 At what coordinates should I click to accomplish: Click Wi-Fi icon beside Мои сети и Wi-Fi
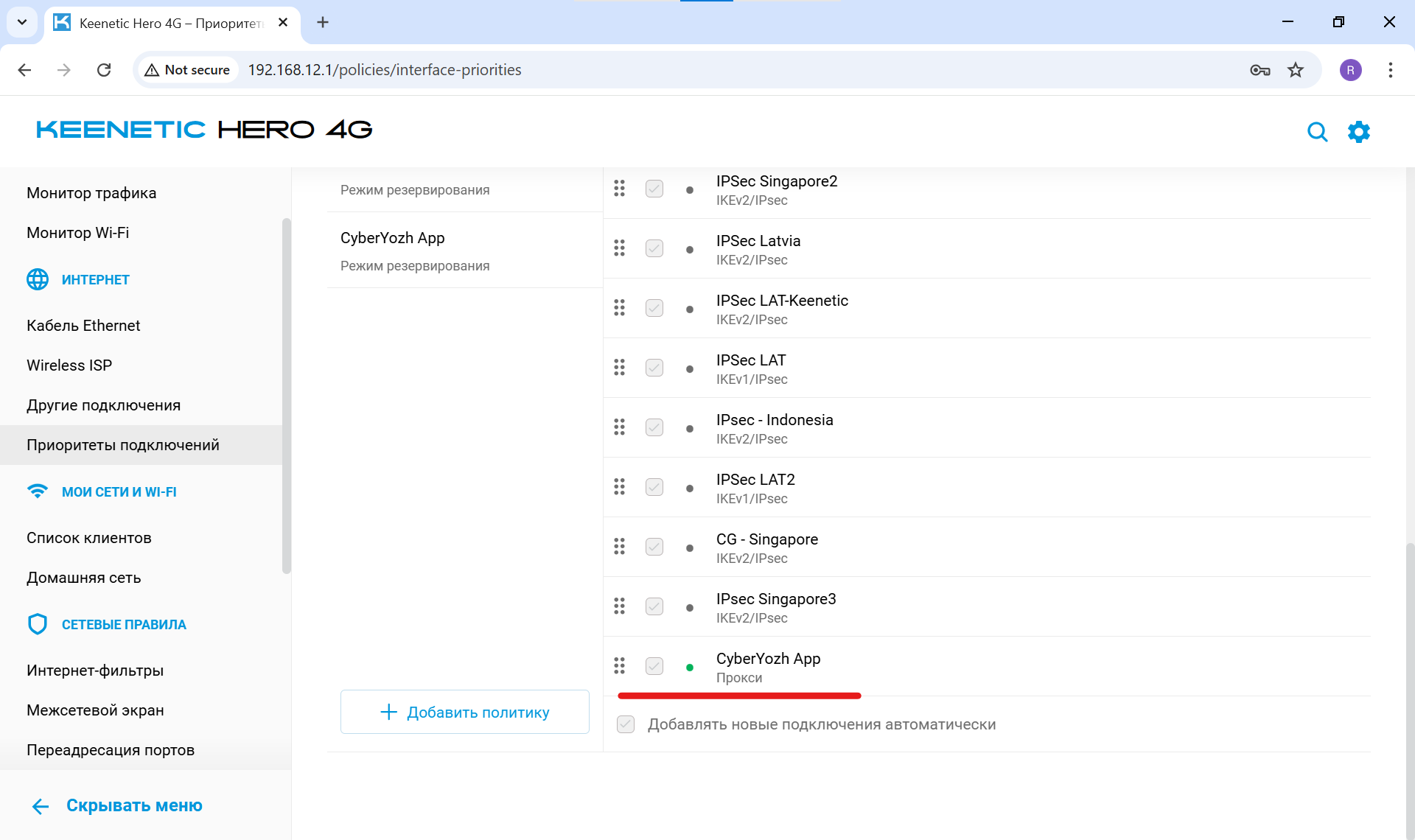coord(38,491)
